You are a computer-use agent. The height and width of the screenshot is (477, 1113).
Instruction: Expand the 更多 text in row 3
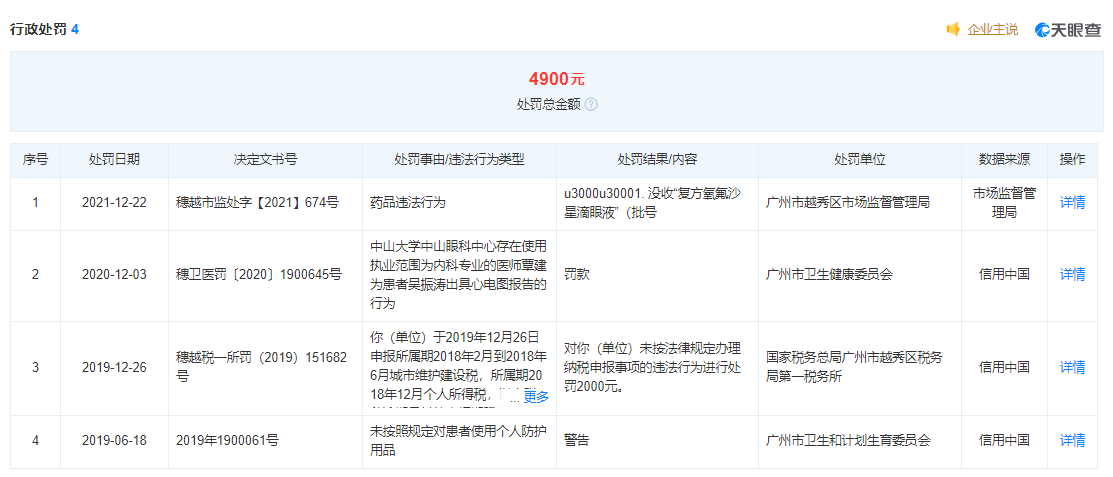coord(536,396)
